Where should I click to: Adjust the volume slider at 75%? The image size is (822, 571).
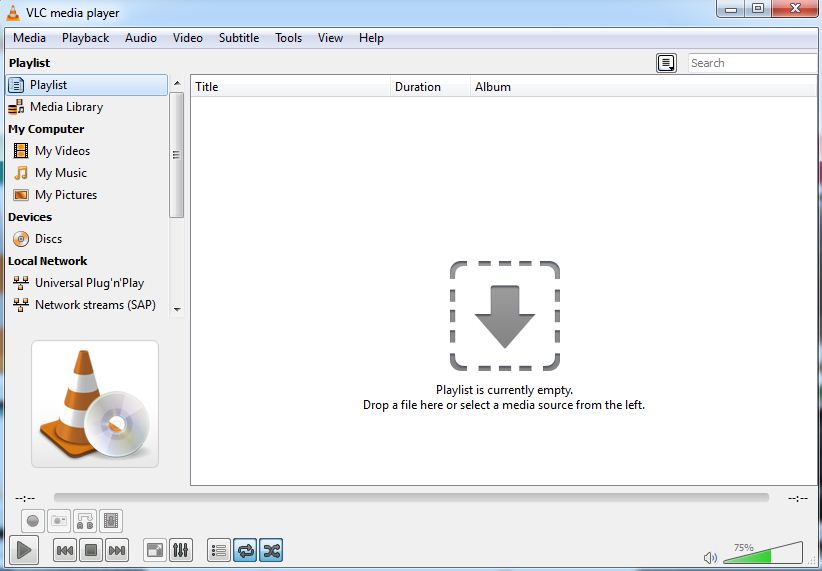763,553
